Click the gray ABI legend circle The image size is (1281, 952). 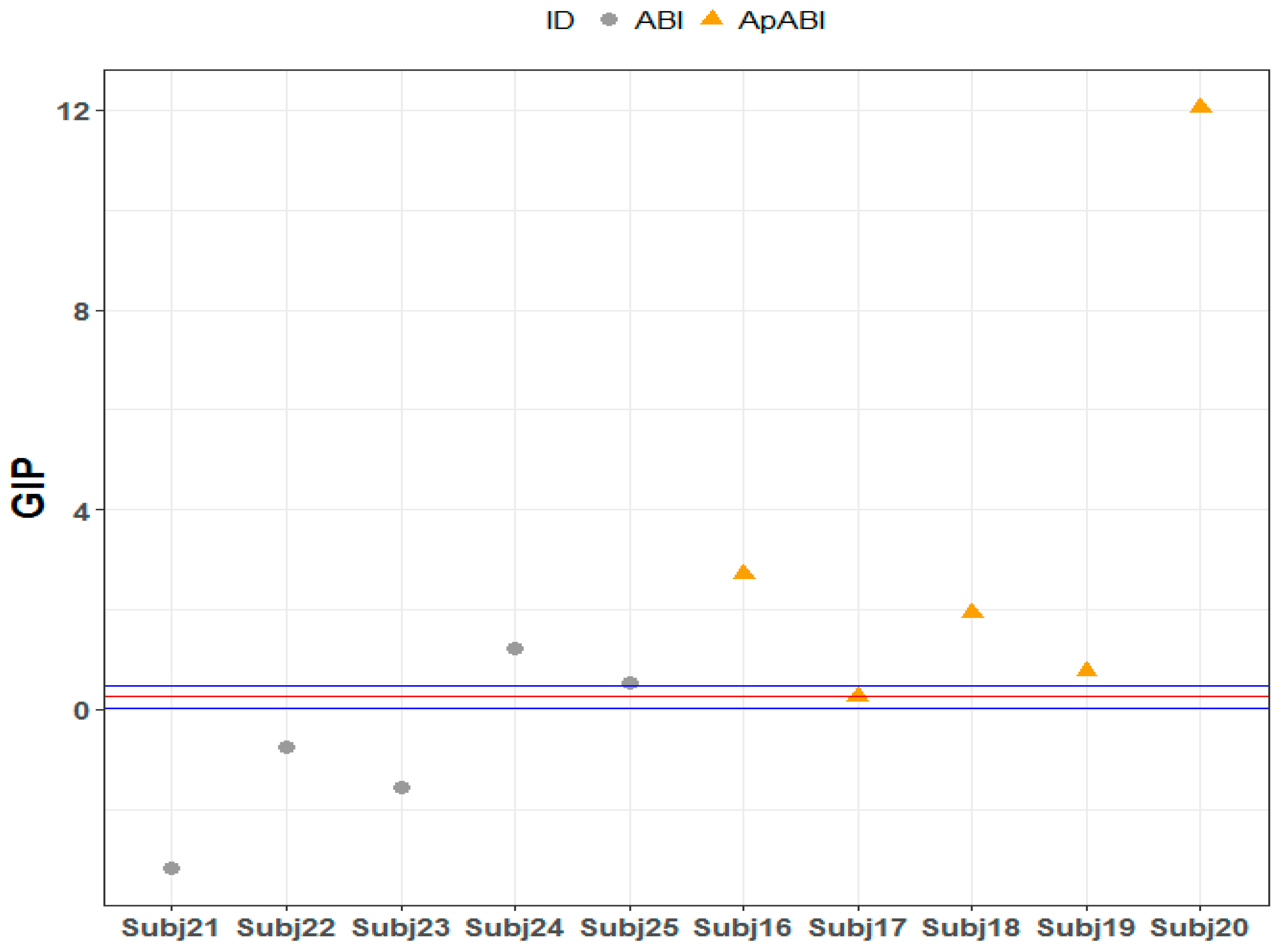pos(609,20)
